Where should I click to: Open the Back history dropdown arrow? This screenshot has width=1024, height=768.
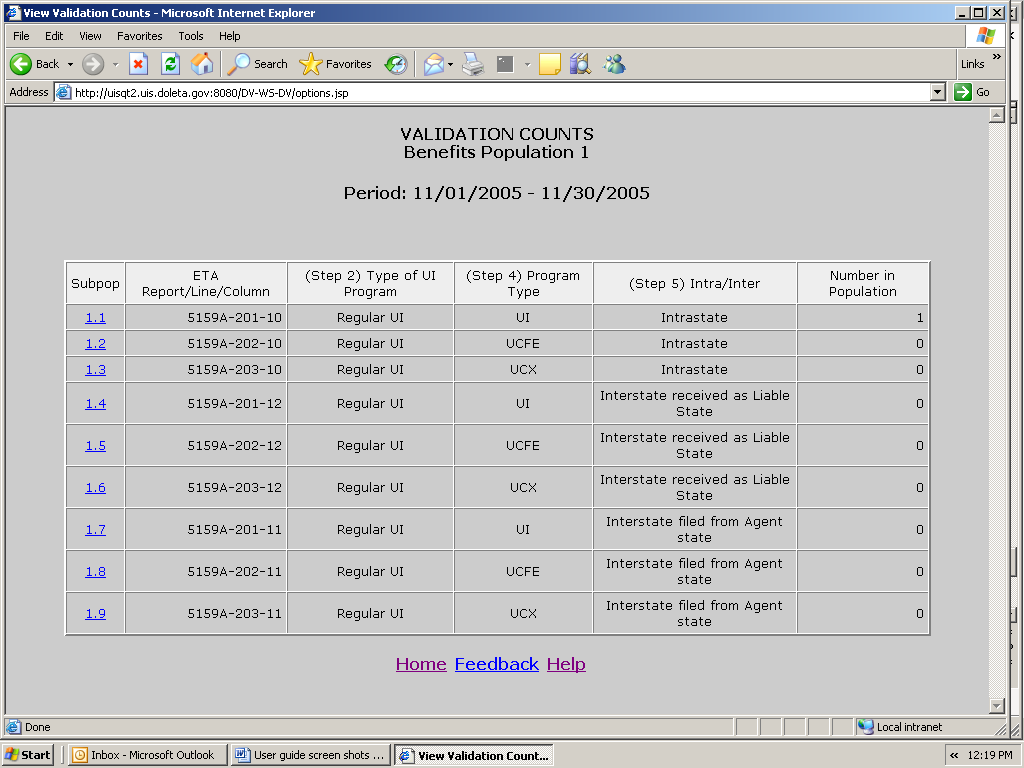pos(71,64)
